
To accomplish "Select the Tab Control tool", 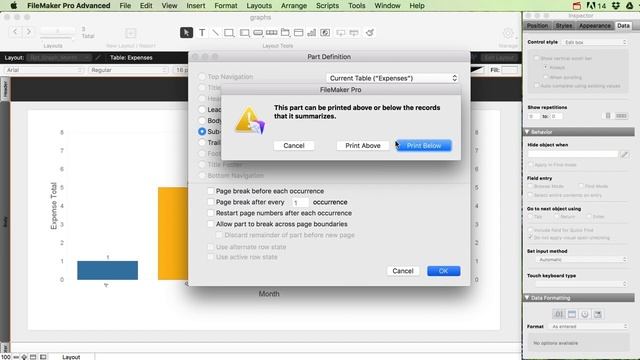I will coord(285,33).
